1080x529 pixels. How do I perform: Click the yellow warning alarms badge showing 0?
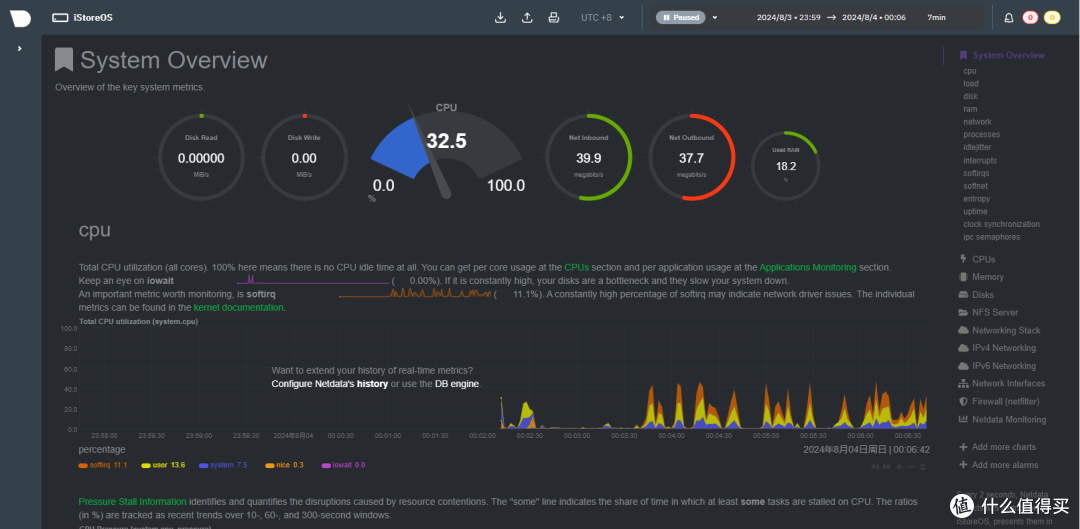[x=1052, y=18]
